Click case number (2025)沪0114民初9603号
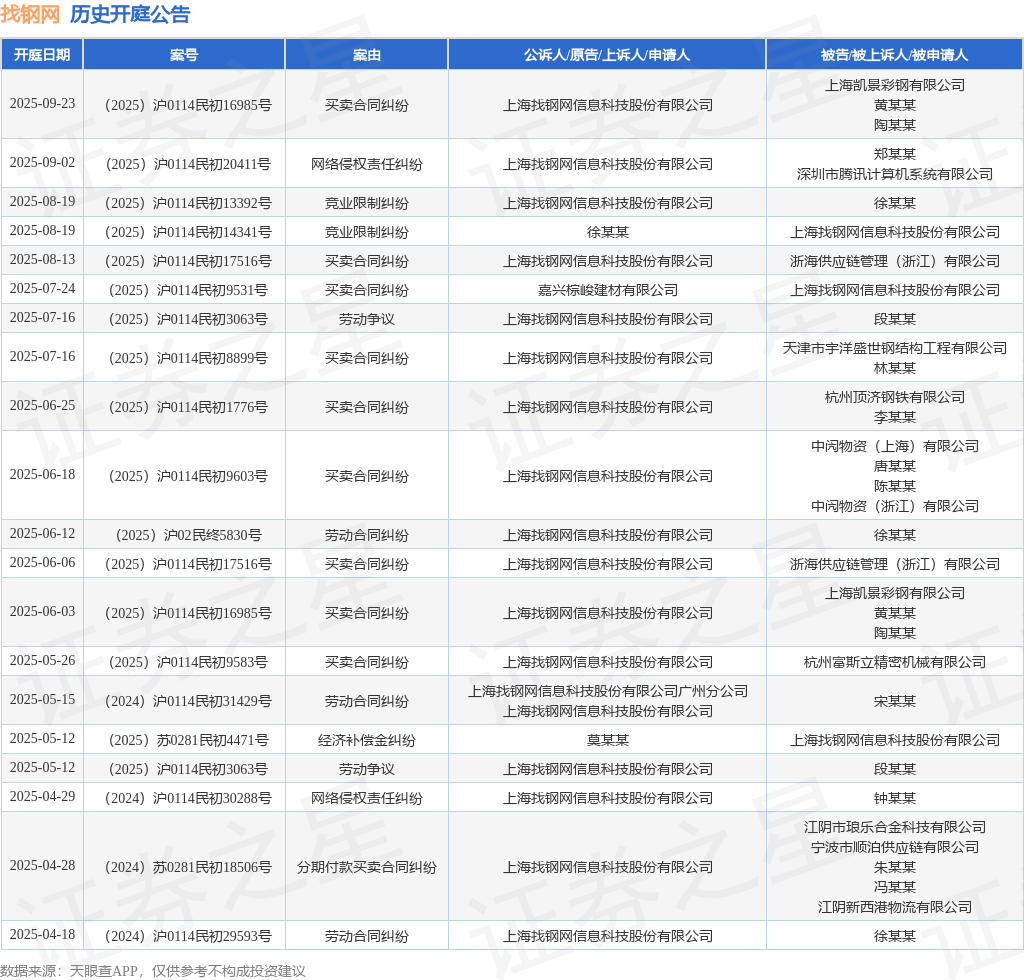The height and width of the screenshot is (980, 1024). coord(188,476)
